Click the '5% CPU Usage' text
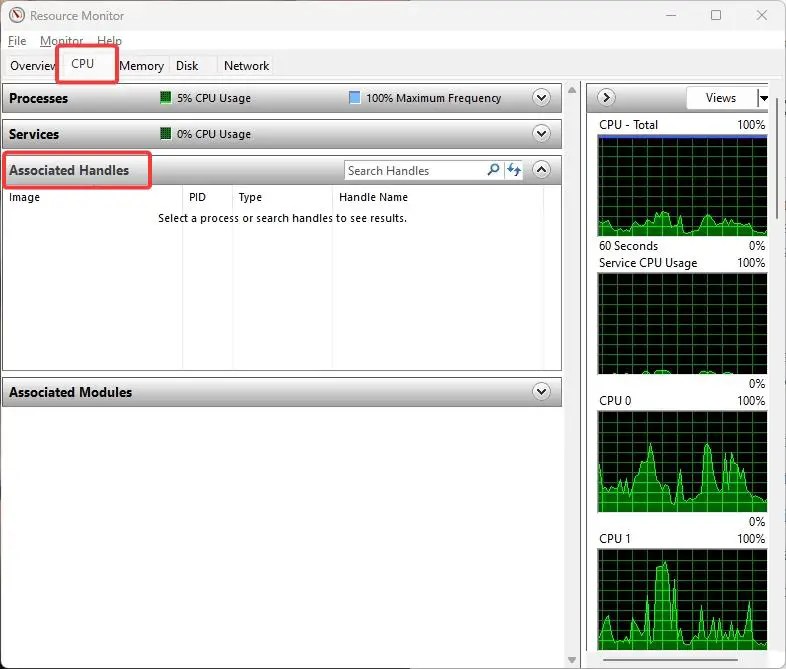 [214, 98]
